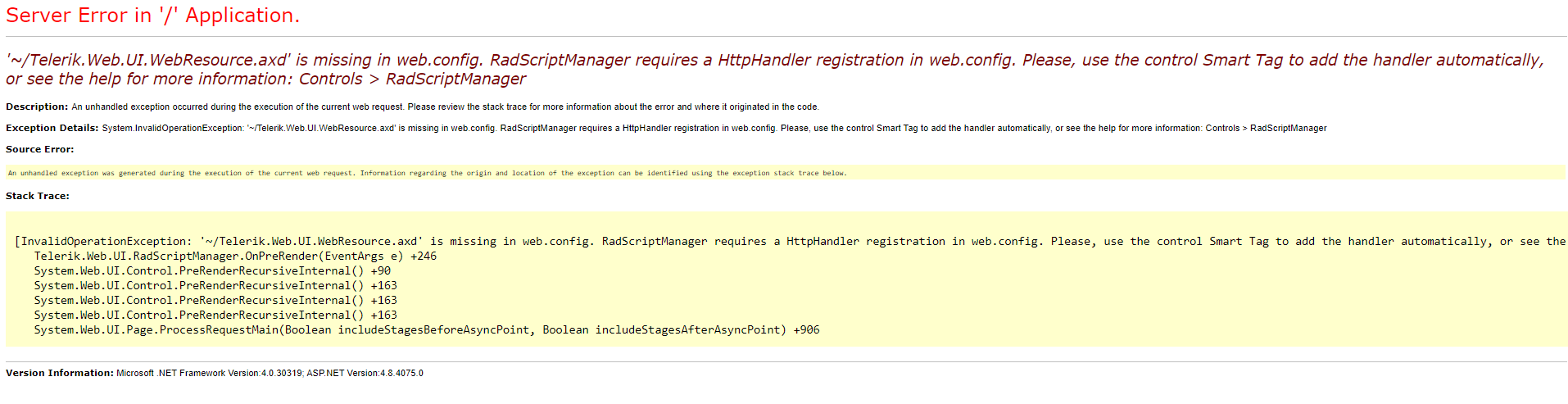This screenshot has width=1568, height=404.
Task: Click the "System.InvalidOperationException" exception type text
Action: pyautogui.click(x=172, y=128)
